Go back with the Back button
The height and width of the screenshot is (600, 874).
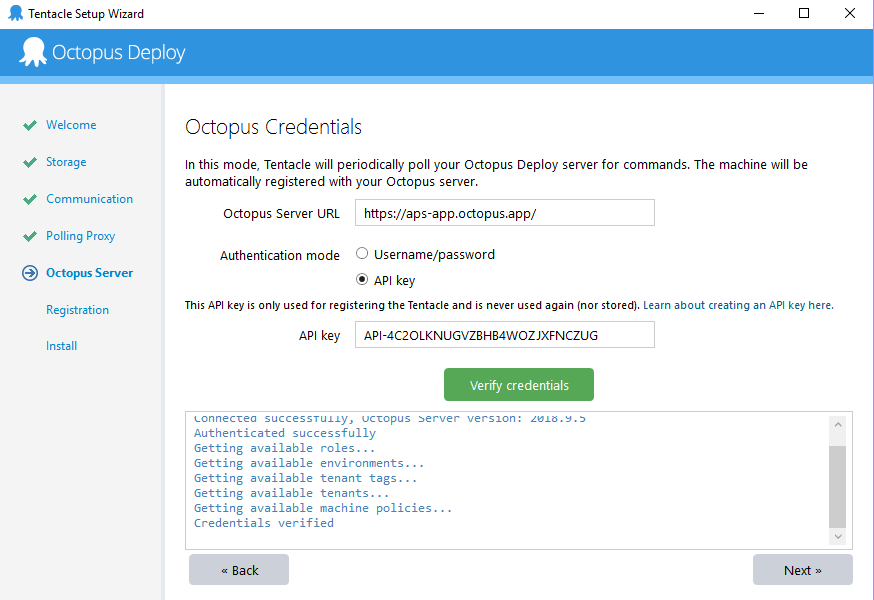click(x=239, y=570)
